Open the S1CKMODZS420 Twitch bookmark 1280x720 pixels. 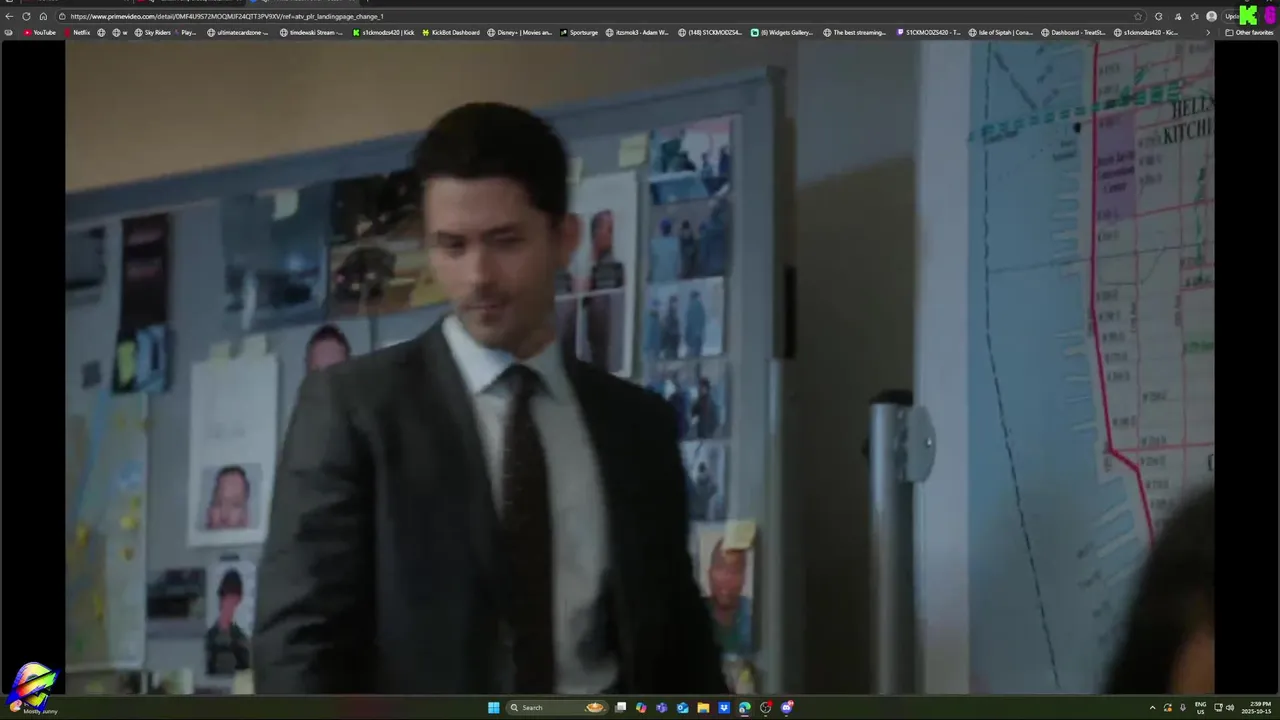[929, 32]
